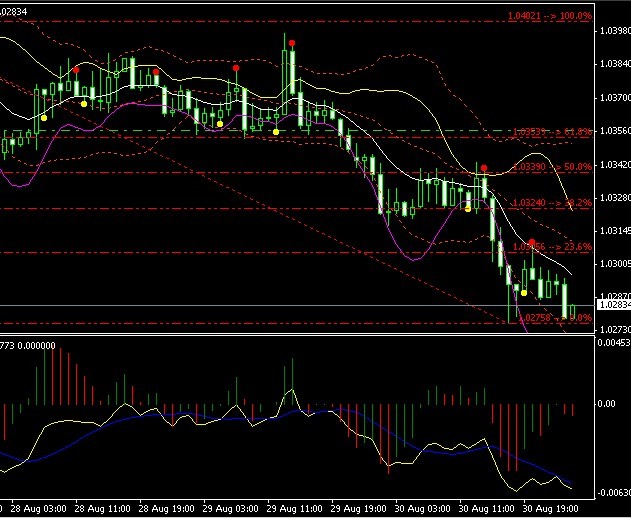The image size is (631, 518).
Task: Click the 29 Aug 19:00 time label
Action: (x=359, y=508)
